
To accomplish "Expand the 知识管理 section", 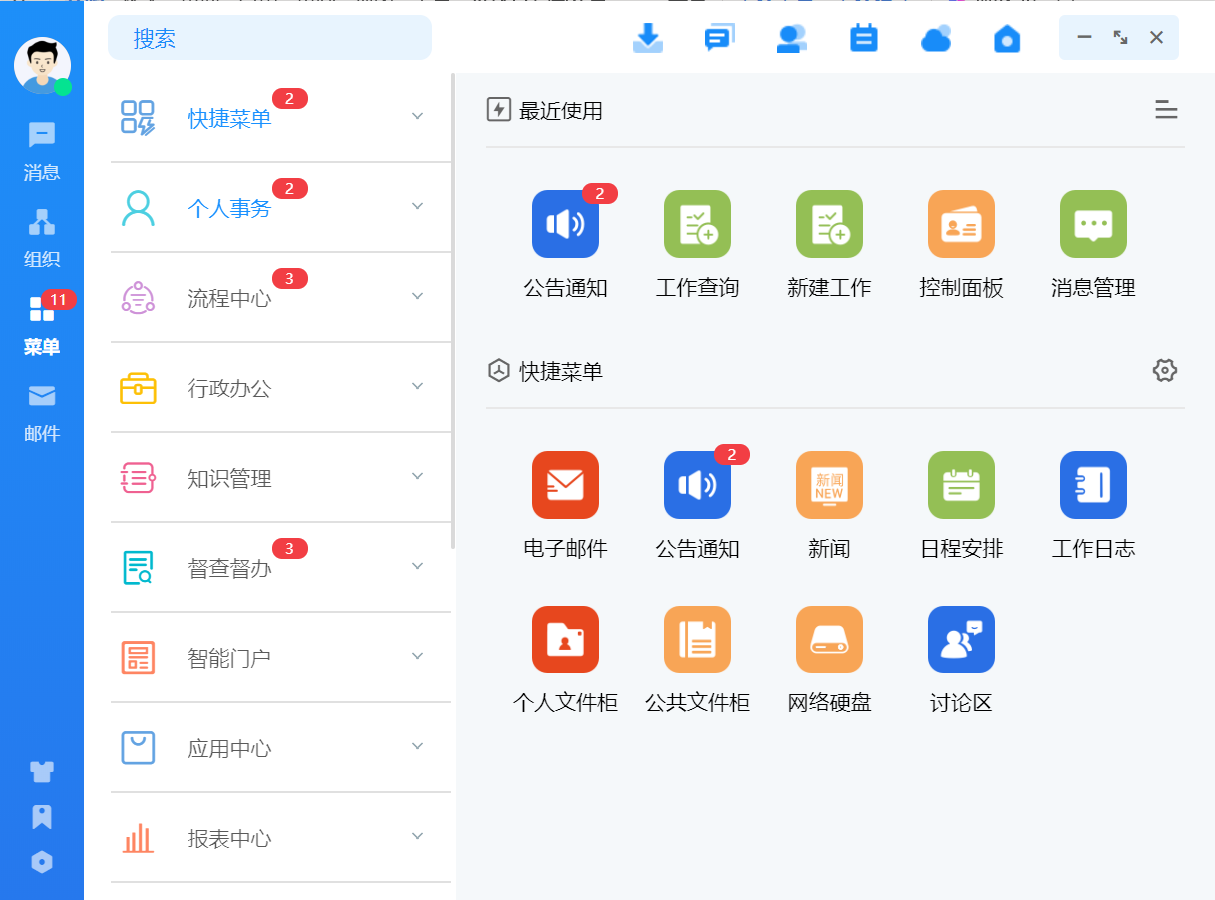I will pos(418,476).
